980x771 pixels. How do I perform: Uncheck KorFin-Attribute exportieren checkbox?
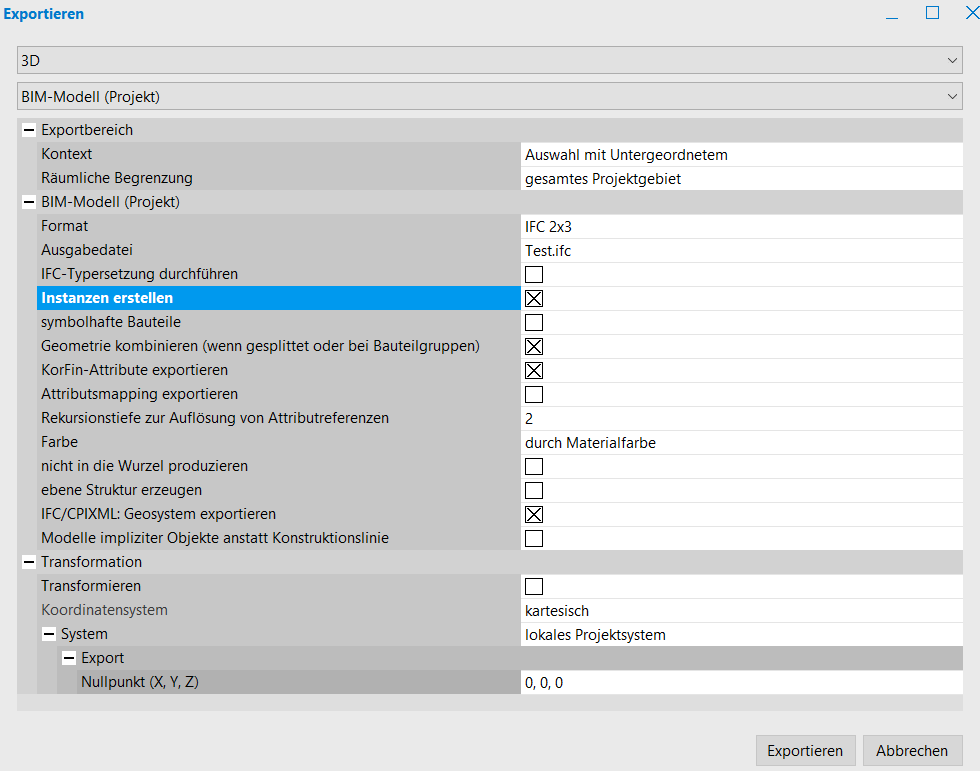tap(534, 370)
